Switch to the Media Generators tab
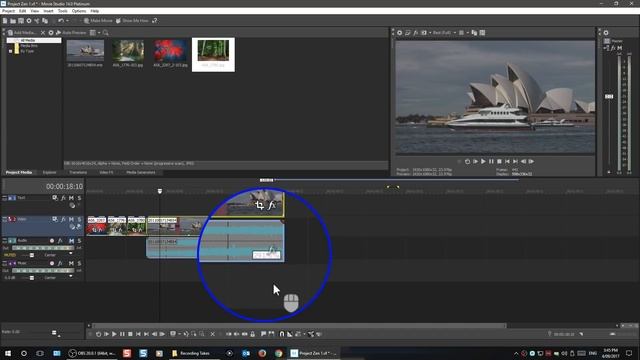Viewport: 640px width, 360px height. [x=140, y=173]
